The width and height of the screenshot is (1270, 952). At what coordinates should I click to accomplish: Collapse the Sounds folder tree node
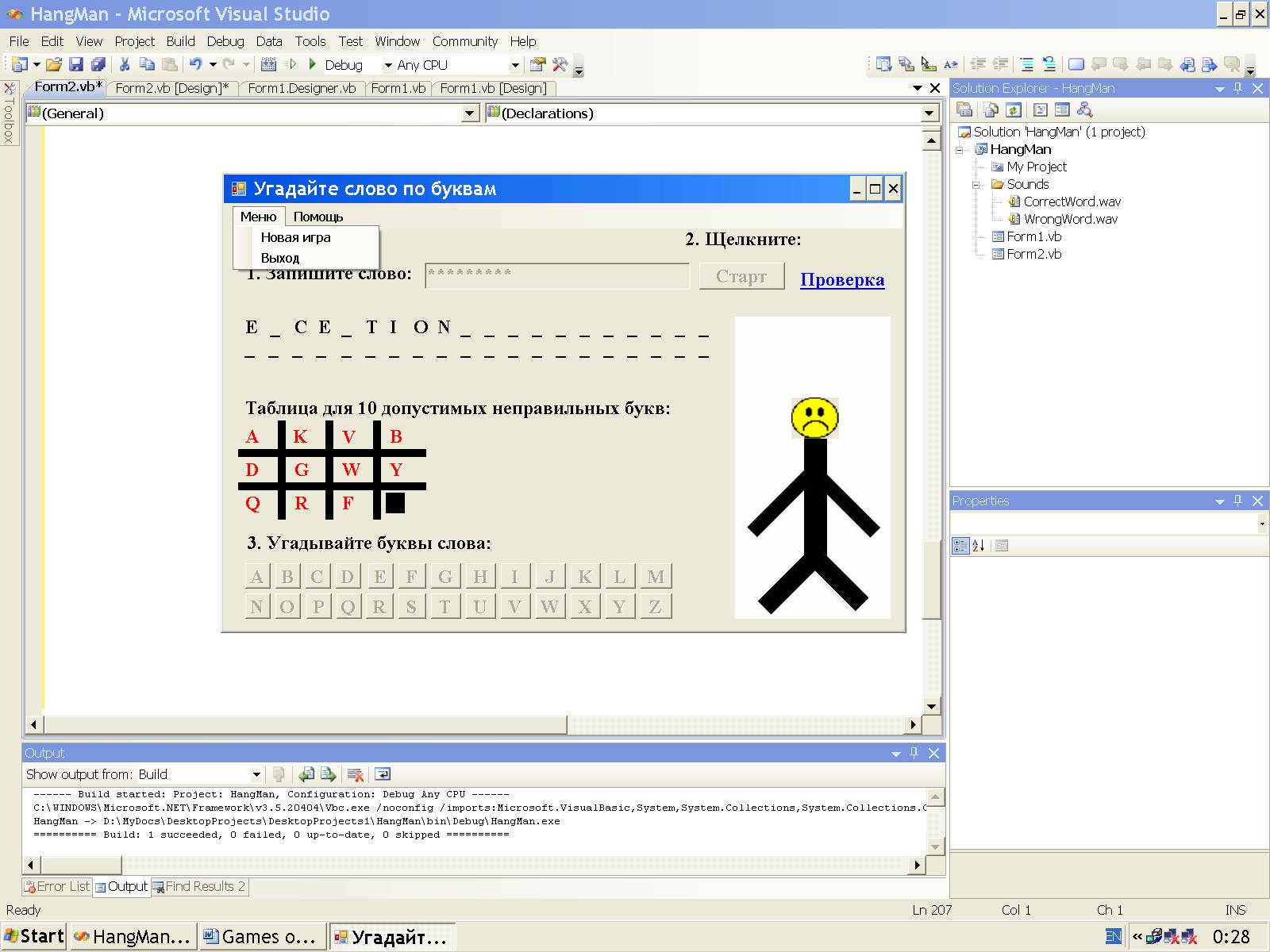(x=977, y=185)
